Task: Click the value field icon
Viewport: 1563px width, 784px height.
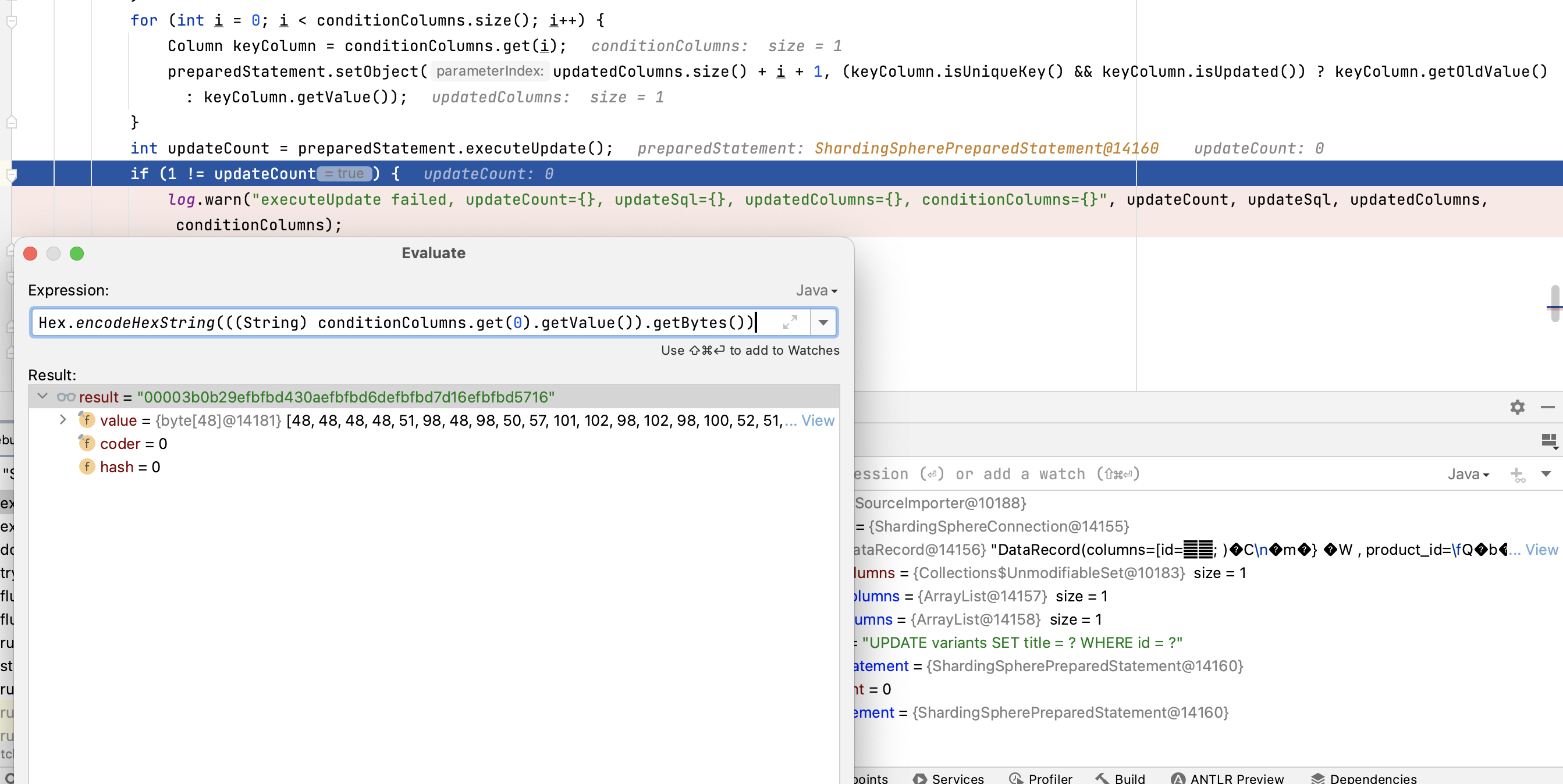Action: point(87,420)
